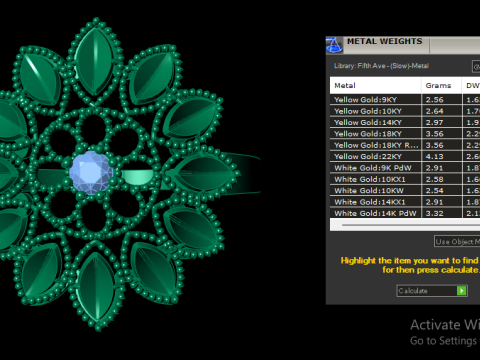The width and height of the screenshot is (480, 360).
Task: Click the 2.64 grams cell
Action: click(442, 111)
